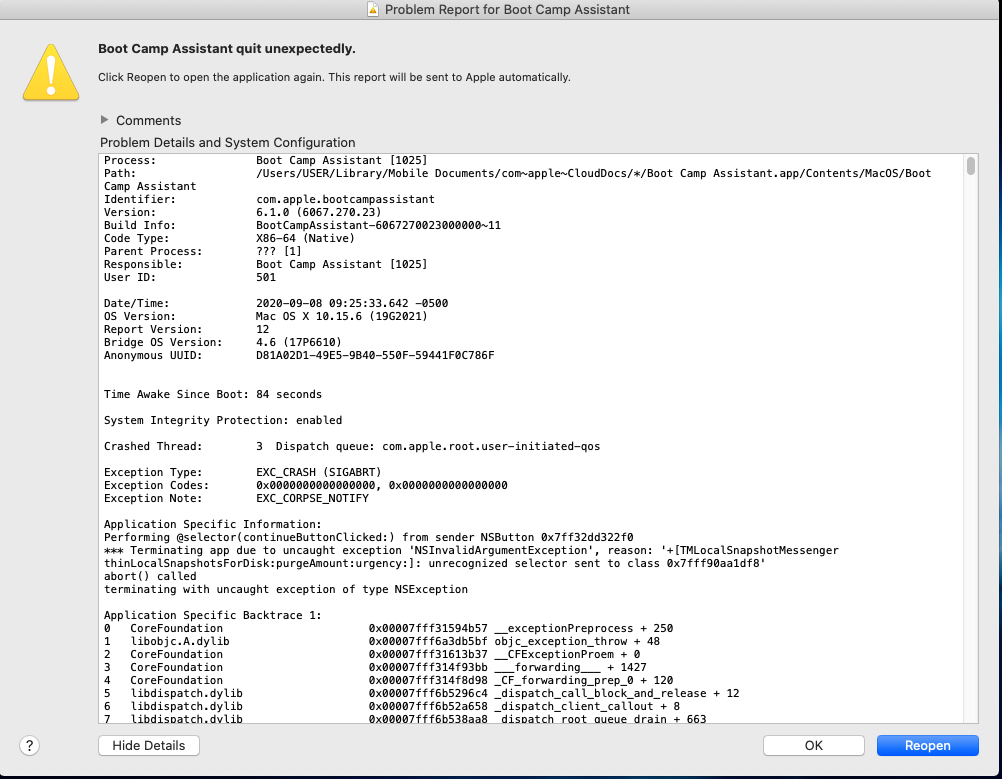Select User ID value '501'
The height and width of the screenshot is (779, 1002).
tap(266, 277)
